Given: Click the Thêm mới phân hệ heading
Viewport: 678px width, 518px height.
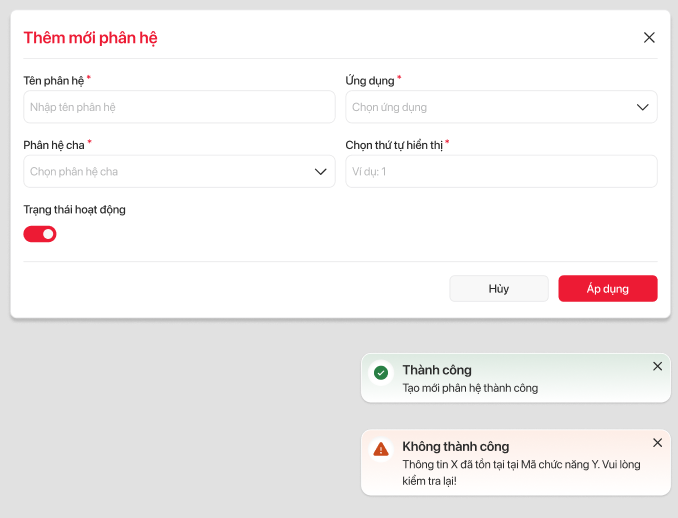Looking at the screenshot, I should point(90,38).
